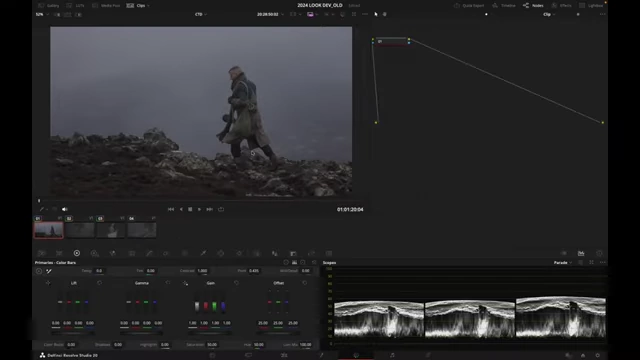The height and width of the screenshot is (360, 640).
Task: Pick white point next to Gain
Action: pyautogui.click(x=185, y=283)
